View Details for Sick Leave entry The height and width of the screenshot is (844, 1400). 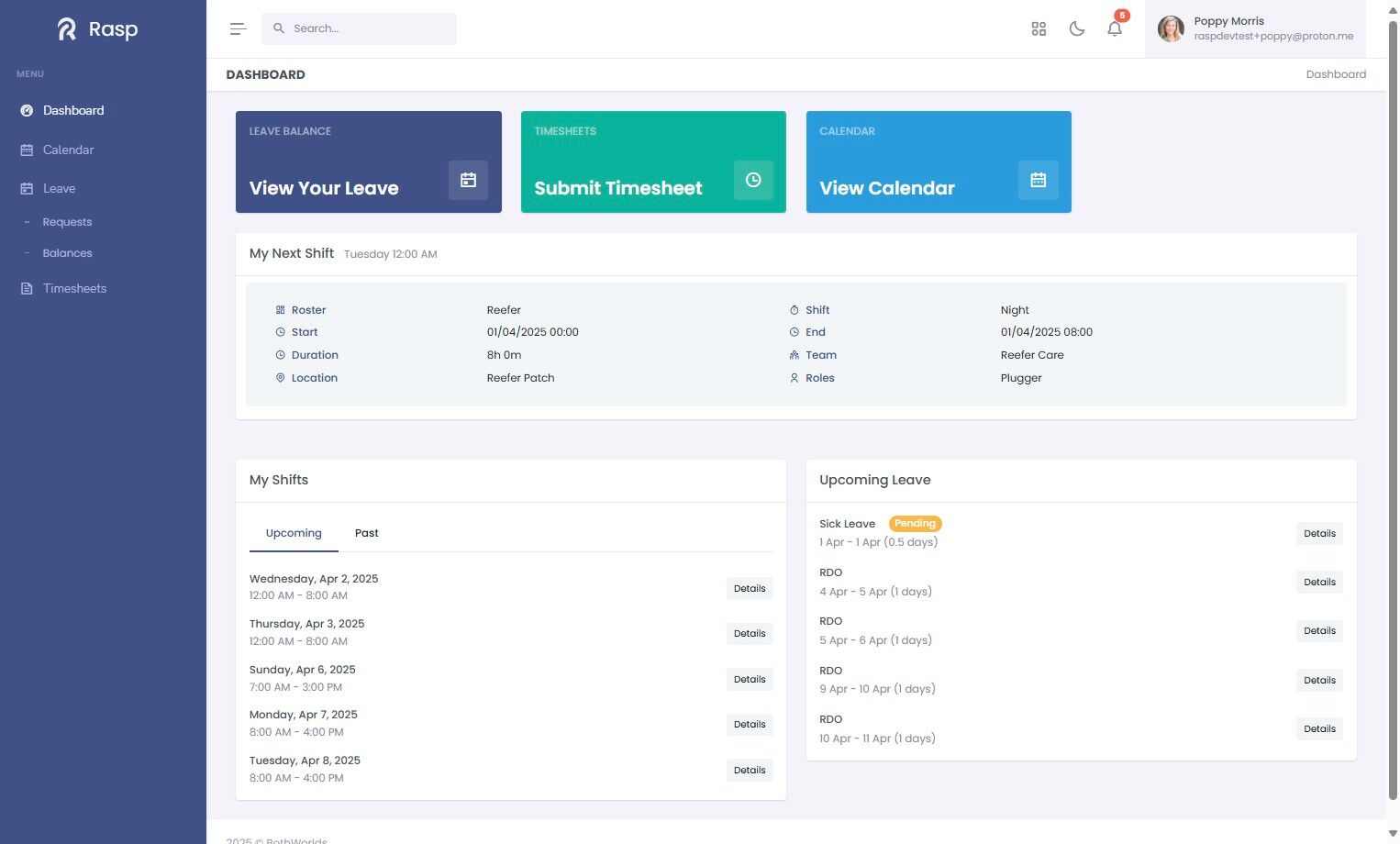(x=1319, y=533)
